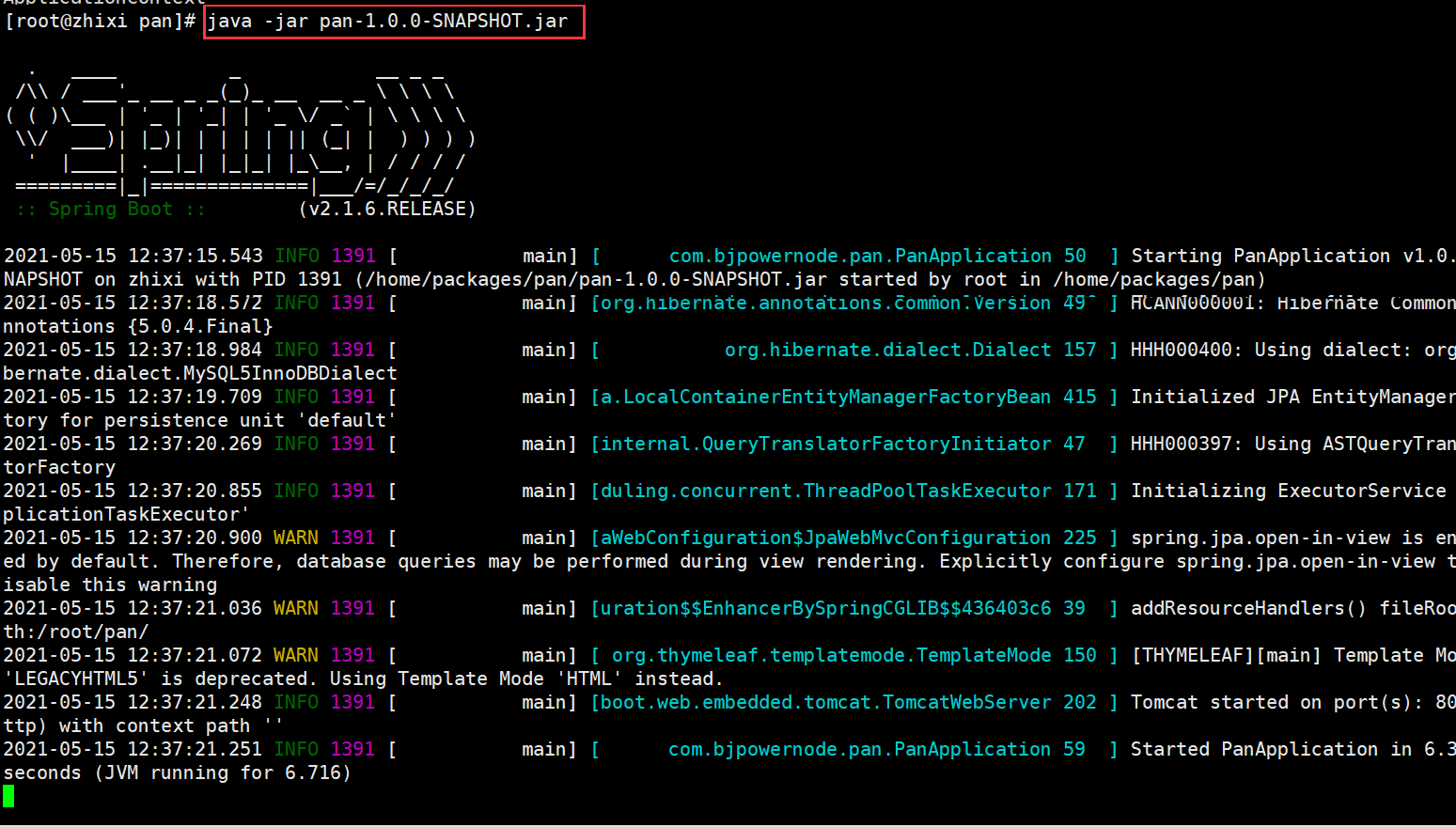Click 'boot.web.embedded.tomcat.TomcatWebServer 202' logger
This screenshot has height=827, width=1456.
pyautogui.click(x=849, y=702)
